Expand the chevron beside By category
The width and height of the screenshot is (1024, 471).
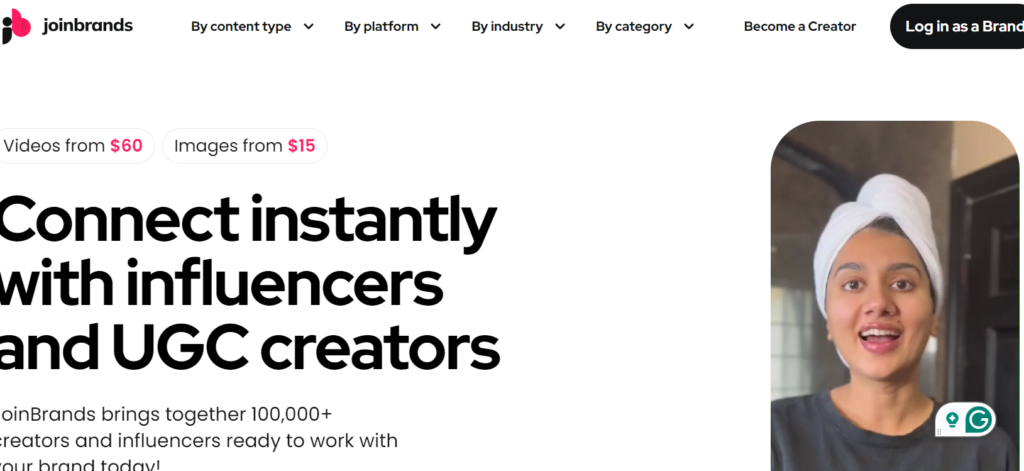coord(689,27)
